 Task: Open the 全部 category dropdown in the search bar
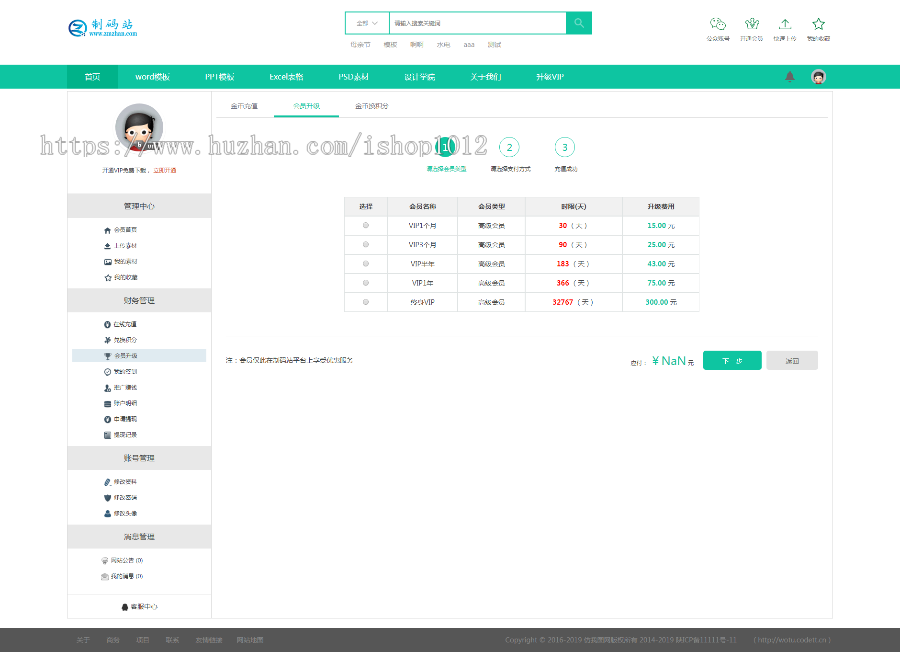coord(367,21)
